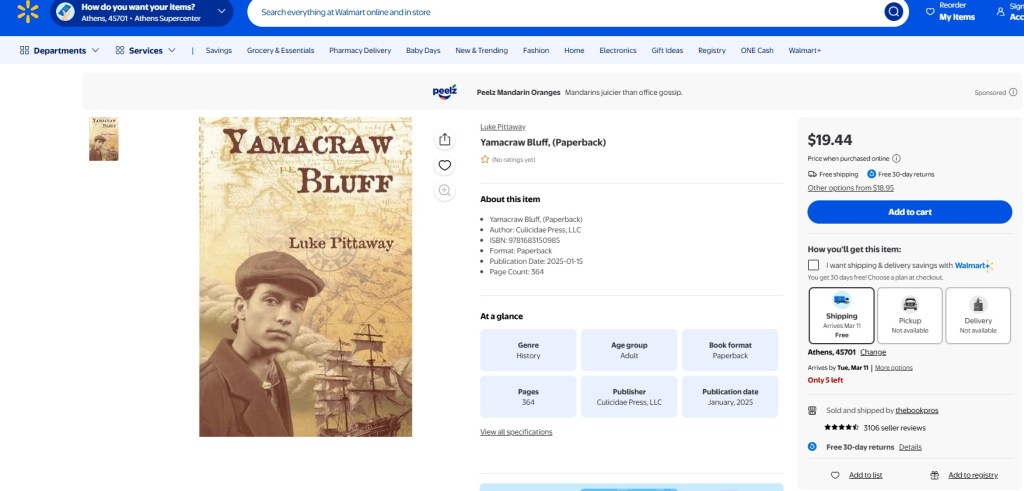Open the View all specifications link
1024x491 pixels.
coord(516,432)
